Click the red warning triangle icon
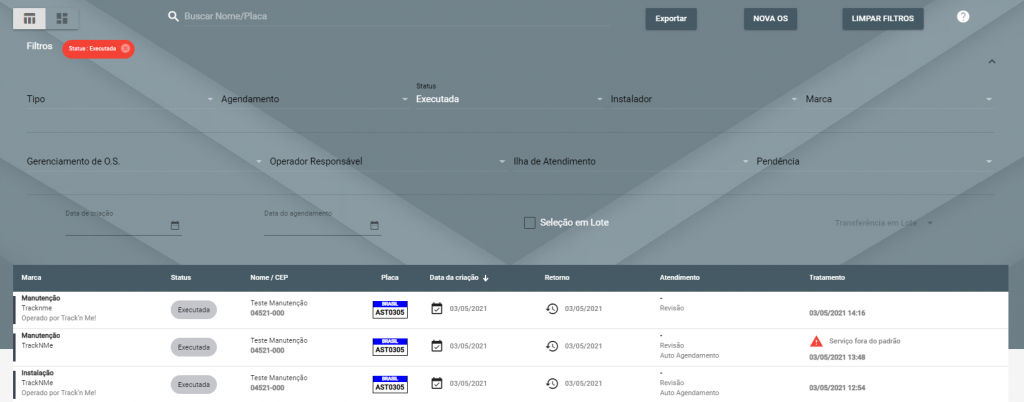1024x402 pixels. 816,341
